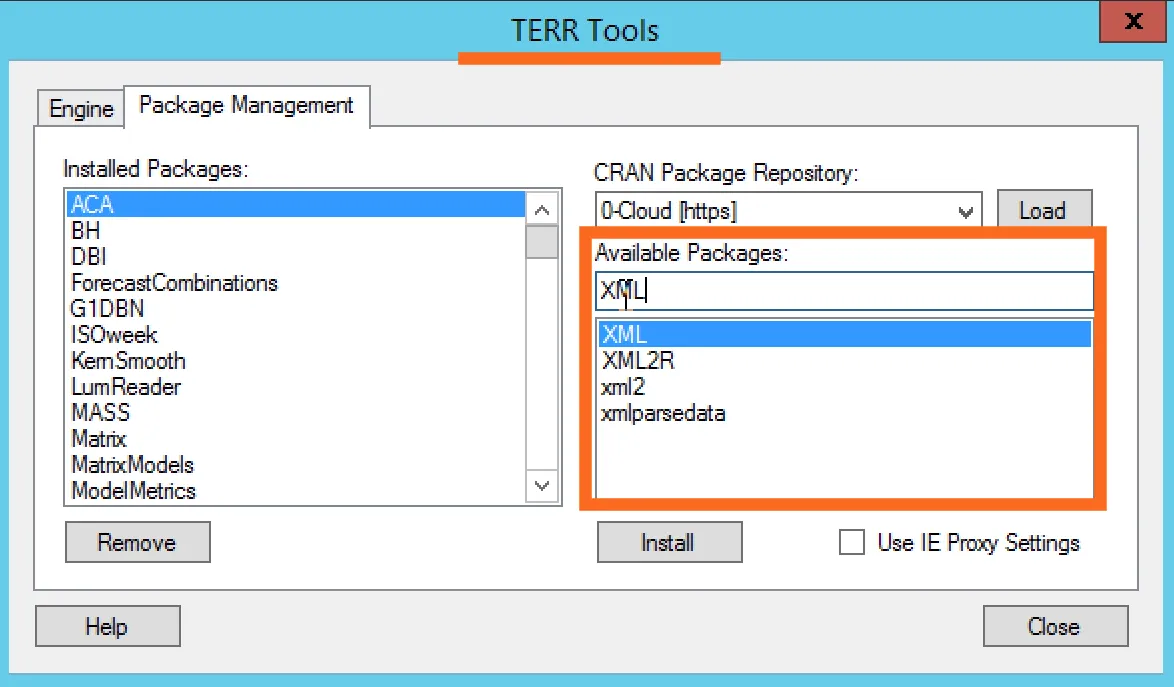This screenshot has height=687, width=1174.
Task: Select XML2R in Available Packages
Action: click(x=844, y=361)
